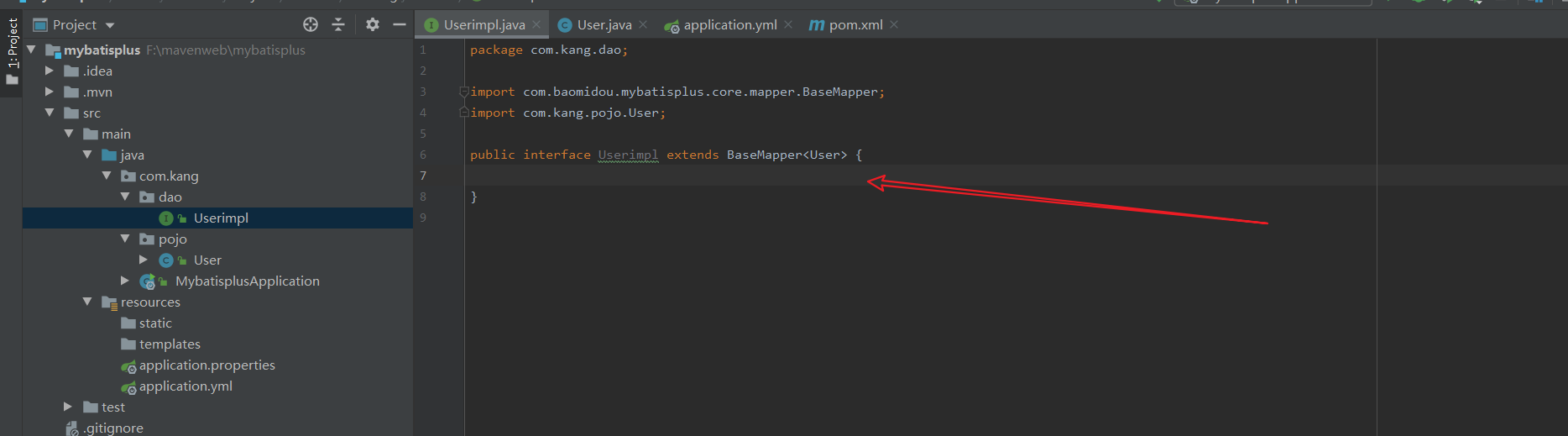Click line number 6 in the gutter
The image size is (1568, 436).
point(423,155)
